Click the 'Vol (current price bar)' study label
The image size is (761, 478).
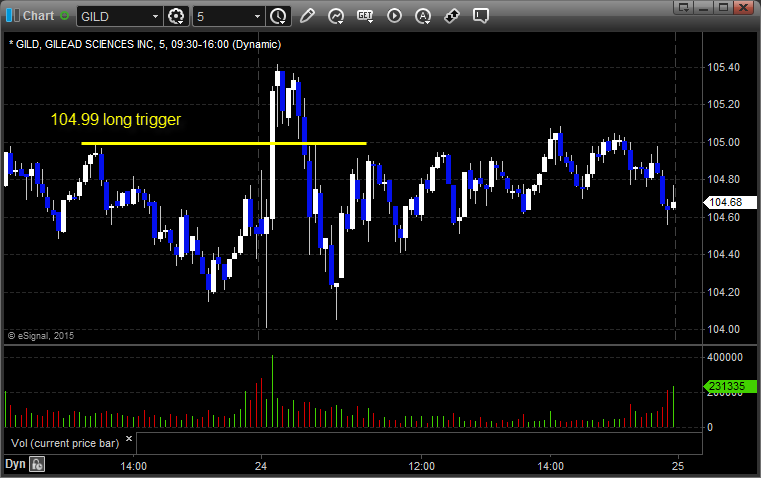coord(65,443)
